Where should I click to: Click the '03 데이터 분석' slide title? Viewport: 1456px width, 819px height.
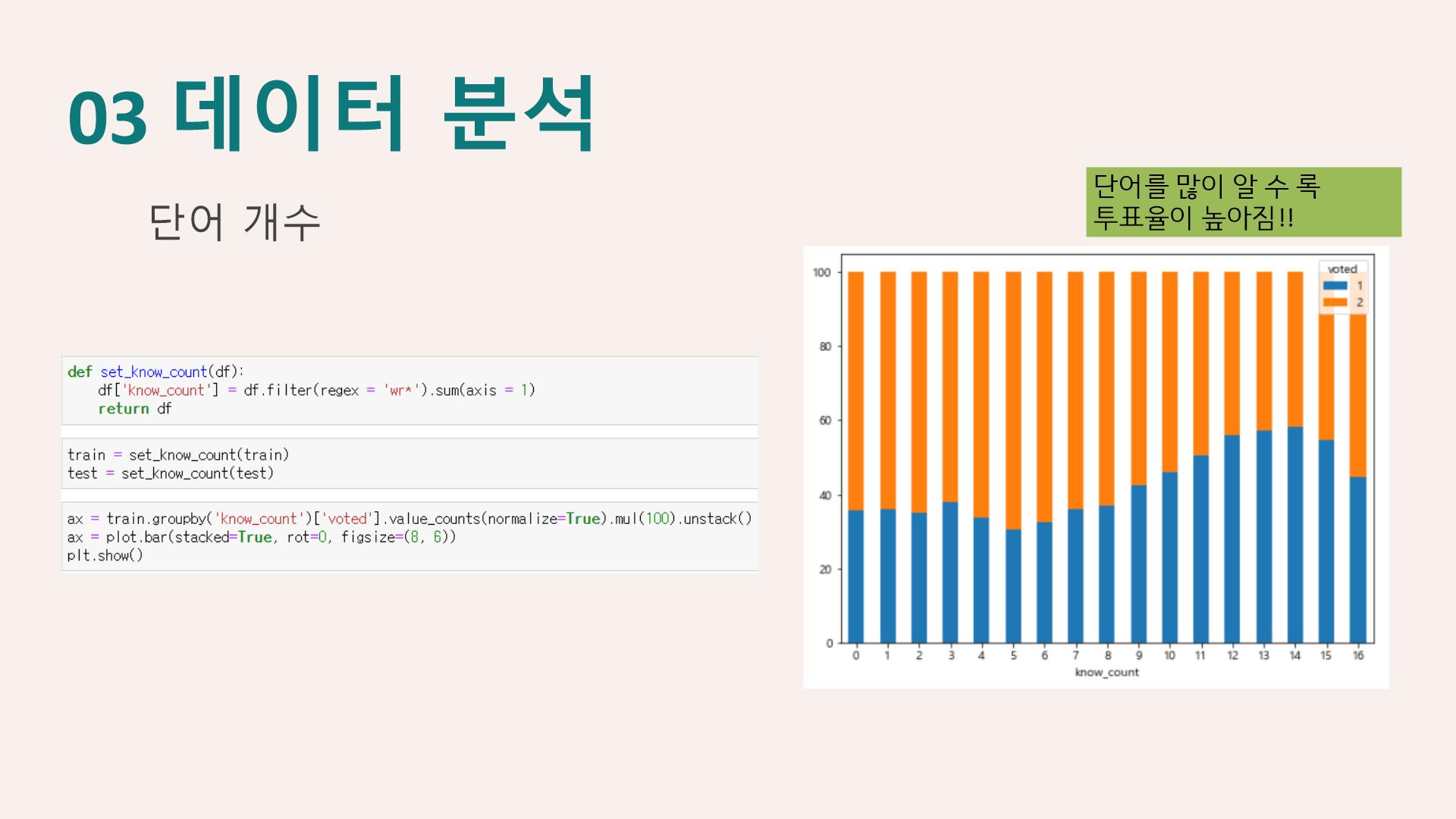[331, 114]
